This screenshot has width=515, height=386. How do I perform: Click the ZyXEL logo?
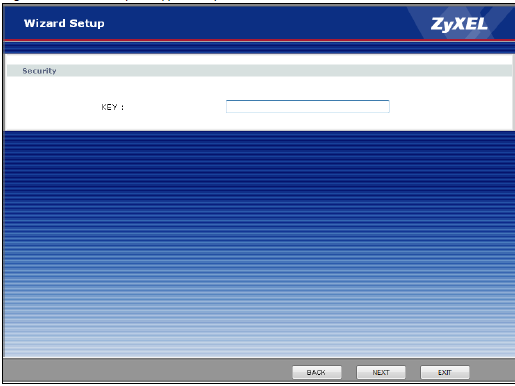coord(459,24)
